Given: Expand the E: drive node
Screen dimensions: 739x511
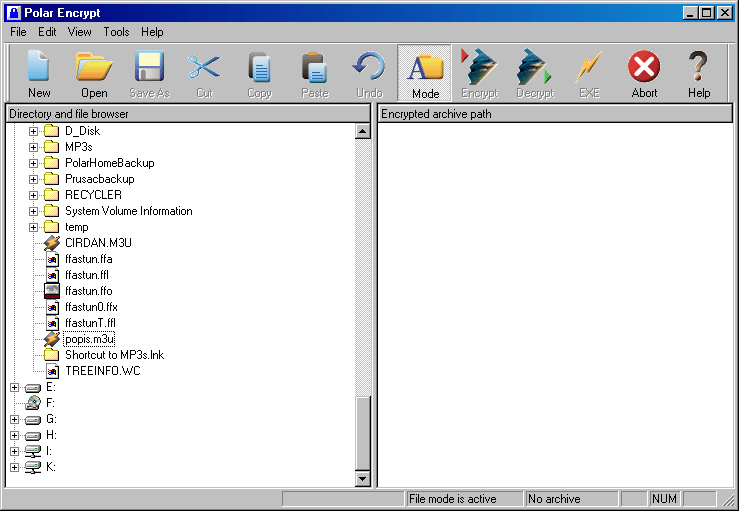Looking at the screenshot, I should [x=14, y=387].
